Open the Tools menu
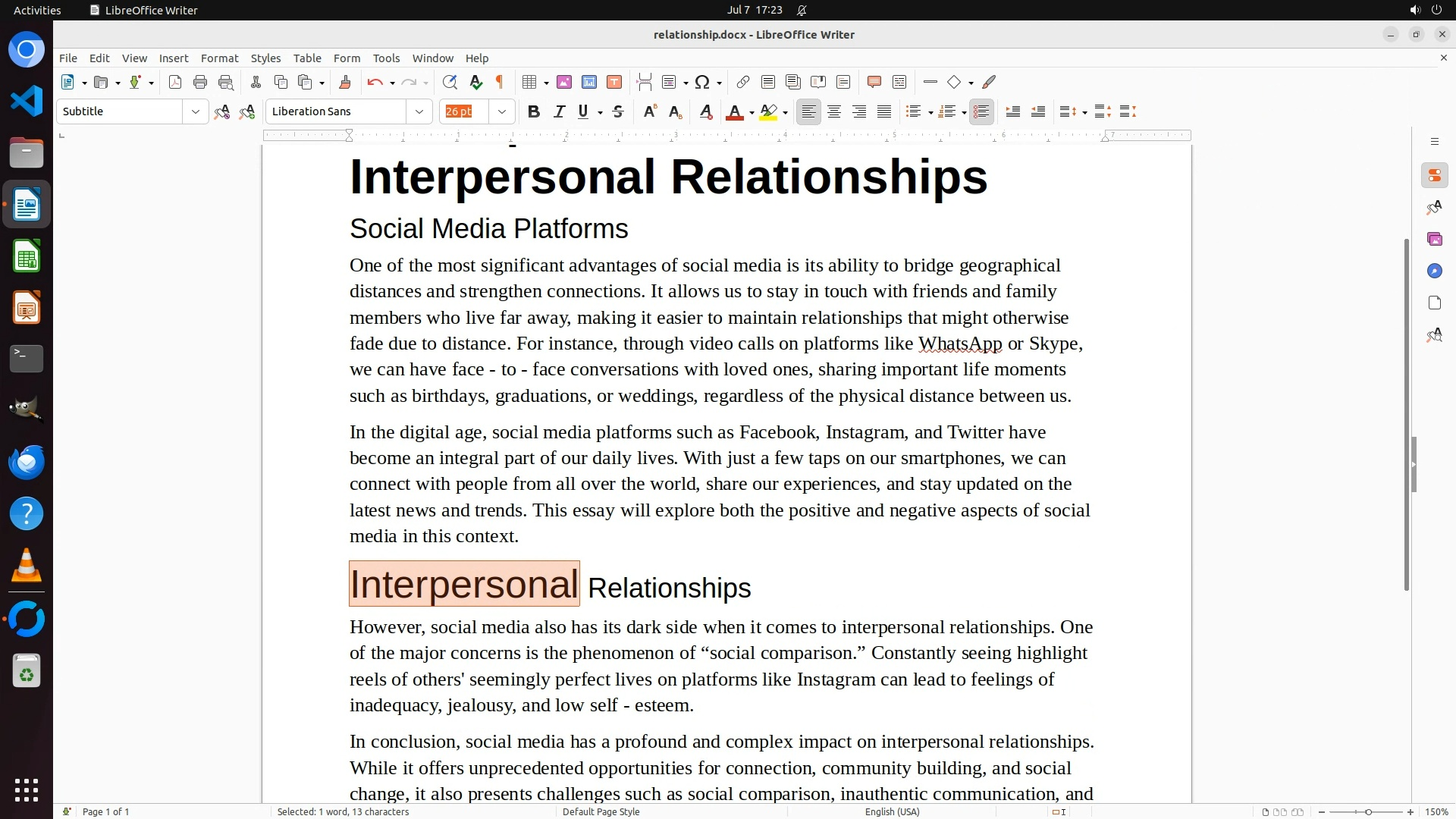 [386, 58]
